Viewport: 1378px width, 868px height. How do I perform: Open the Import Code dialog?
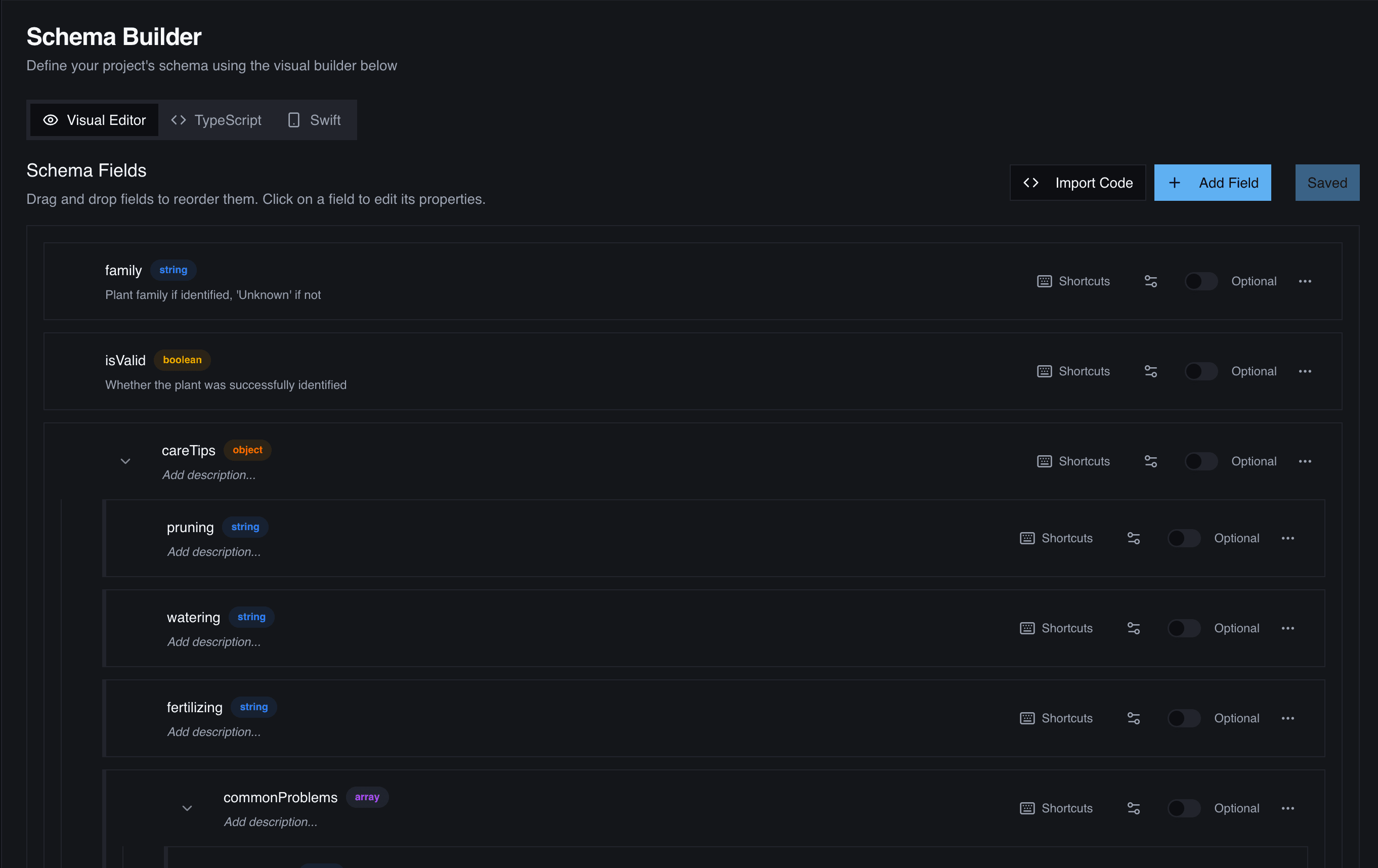pyautogui.click(x=1078, y=183)
